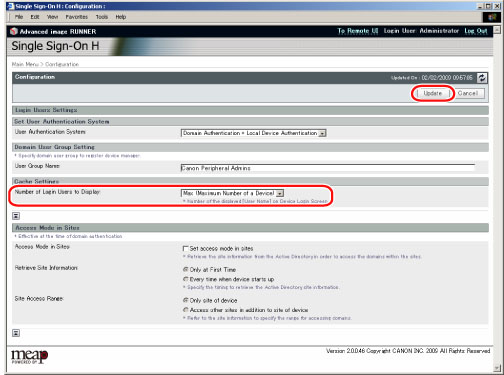Open Number of Login Users to Display dropdown
Viewport: 504px width, 375px height.
232,193
